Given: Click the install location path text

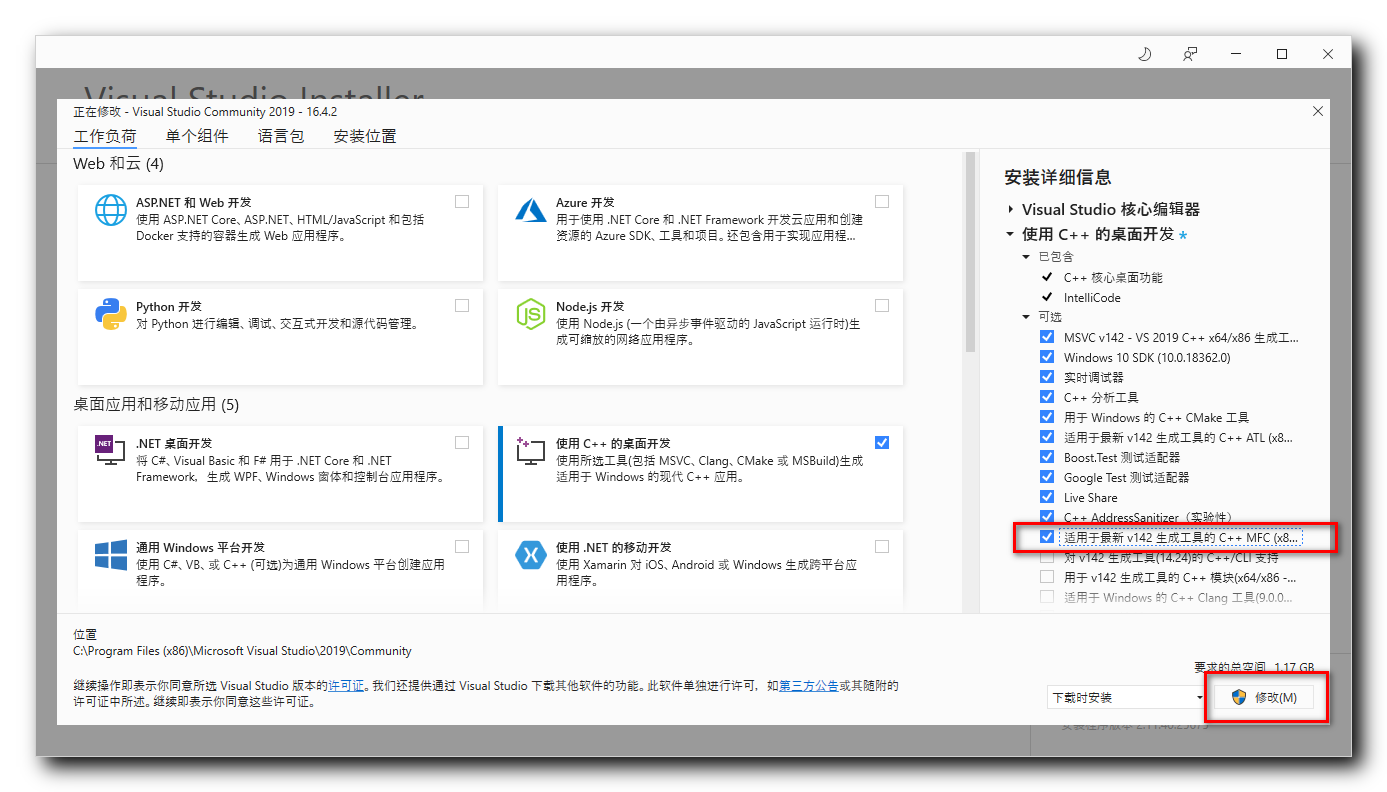Looking at the screenshot, I should coord(242,651).
